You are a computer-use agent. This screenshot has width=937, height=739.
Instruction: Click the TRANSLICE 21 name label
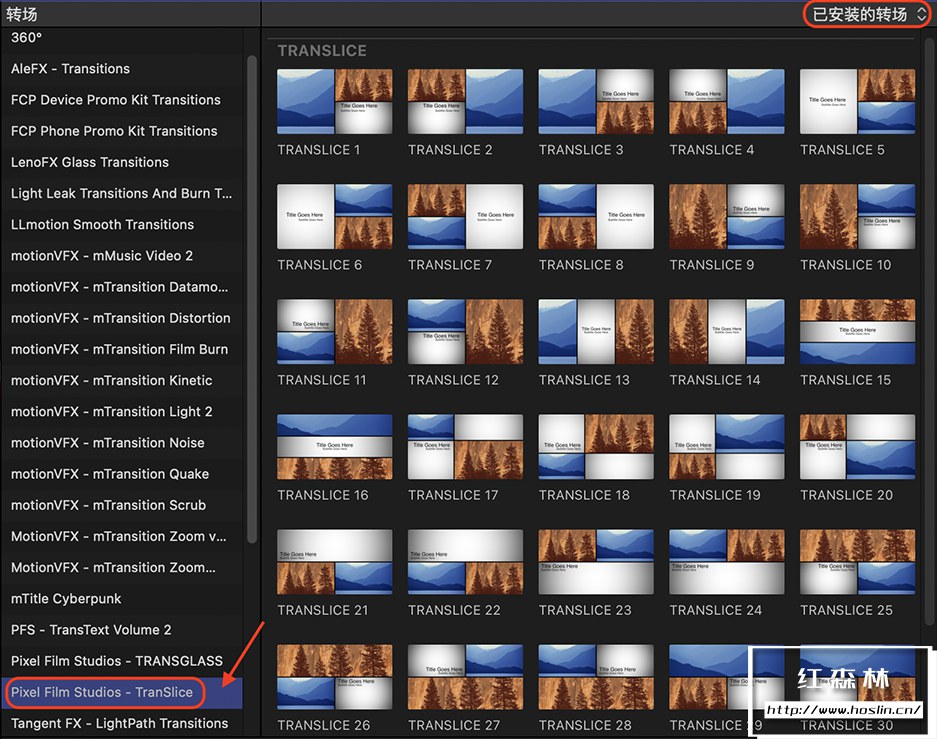point(323,610)
